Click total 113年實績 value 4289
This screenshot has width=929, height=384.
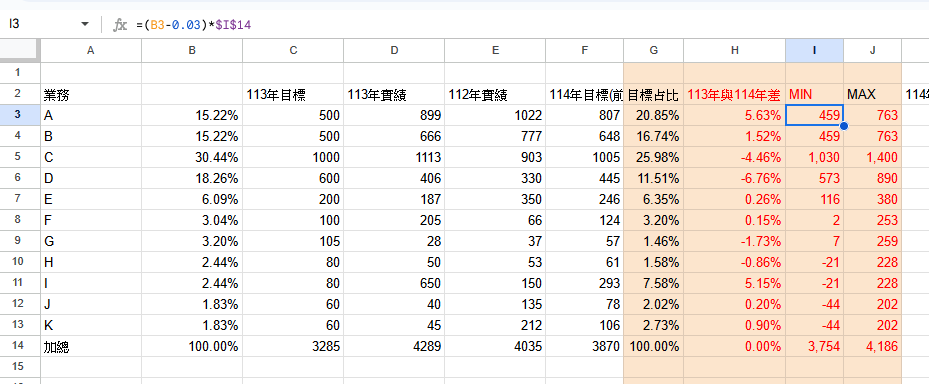pos(395,347)
